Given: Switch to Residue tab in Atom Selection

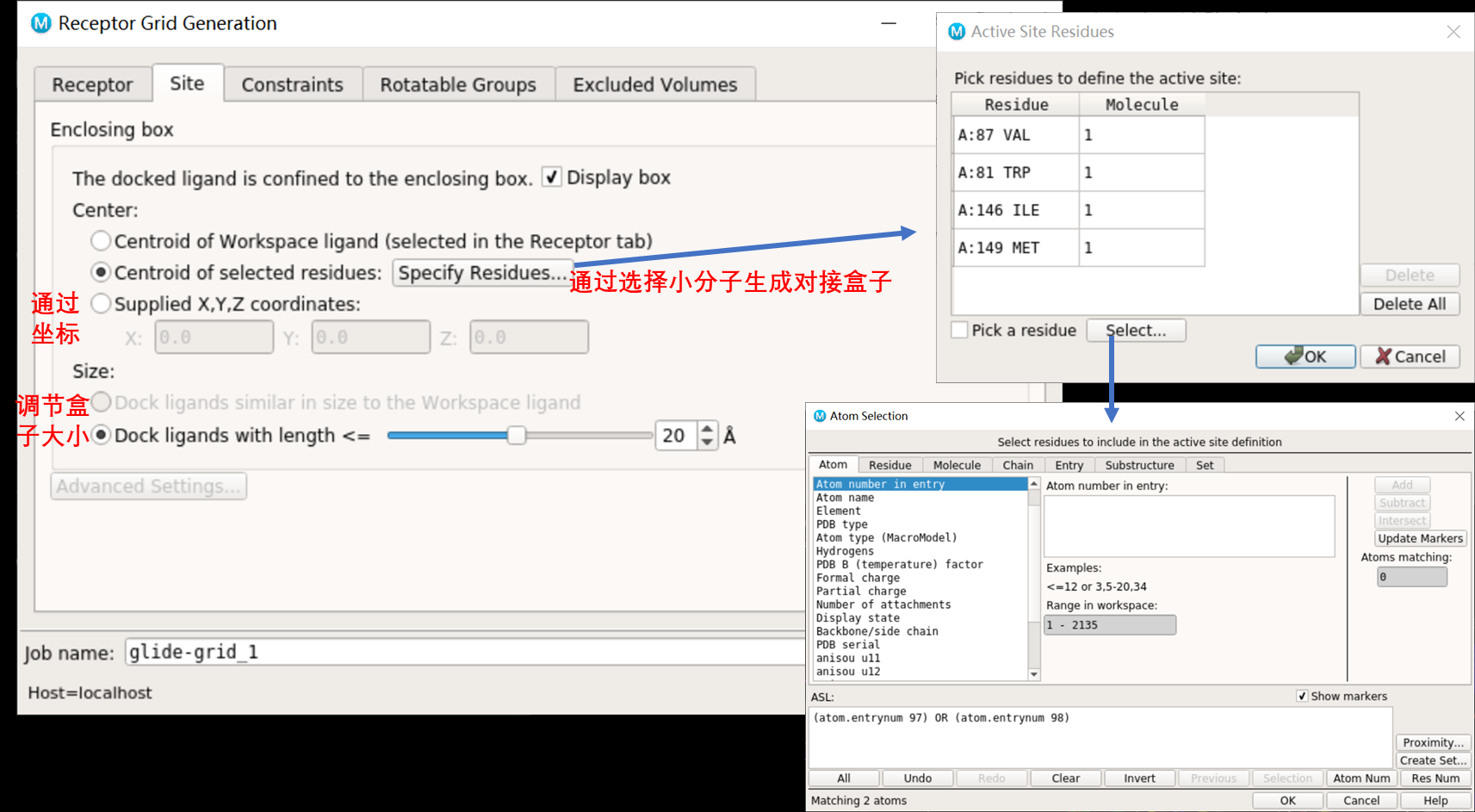Looking at the screenshot, I should [x=889, y=465].
